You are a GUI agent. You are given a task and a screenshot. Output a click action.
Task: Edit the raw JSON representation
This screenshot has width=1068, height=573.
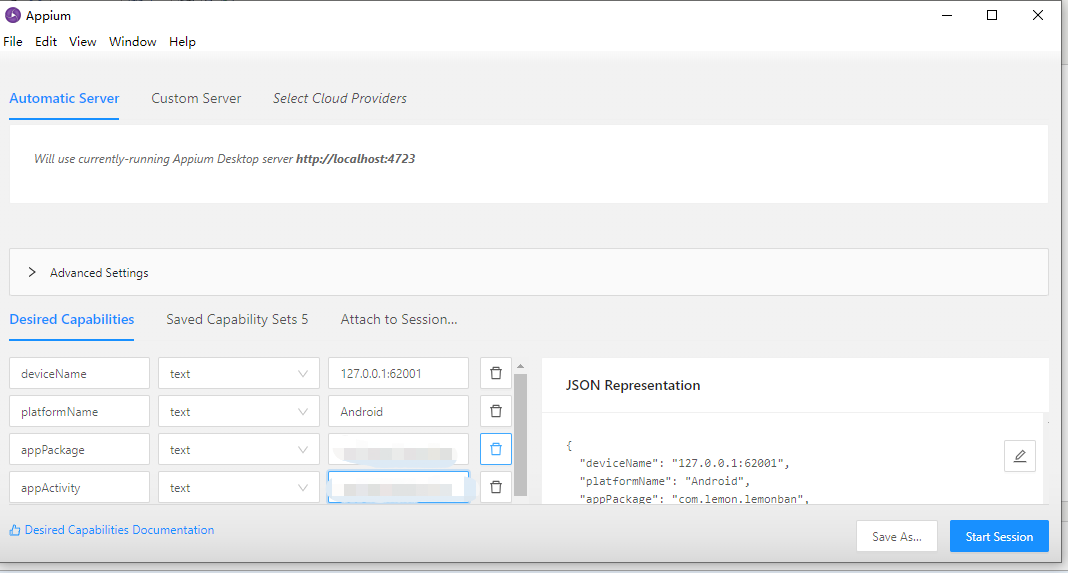[1019, 456]
